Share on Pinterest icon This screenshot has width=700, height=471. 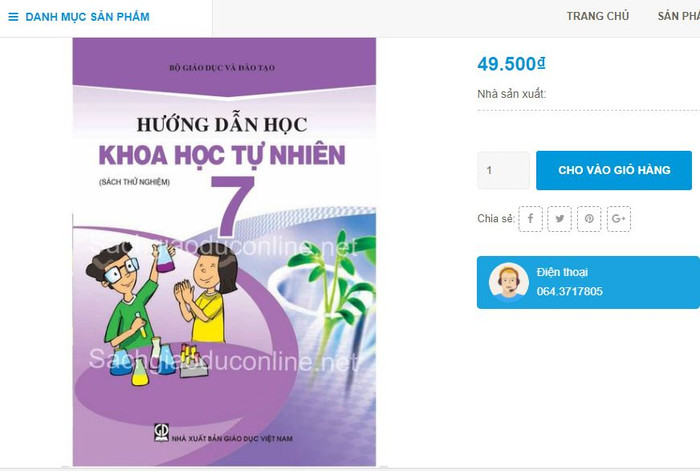coord(589,219)
